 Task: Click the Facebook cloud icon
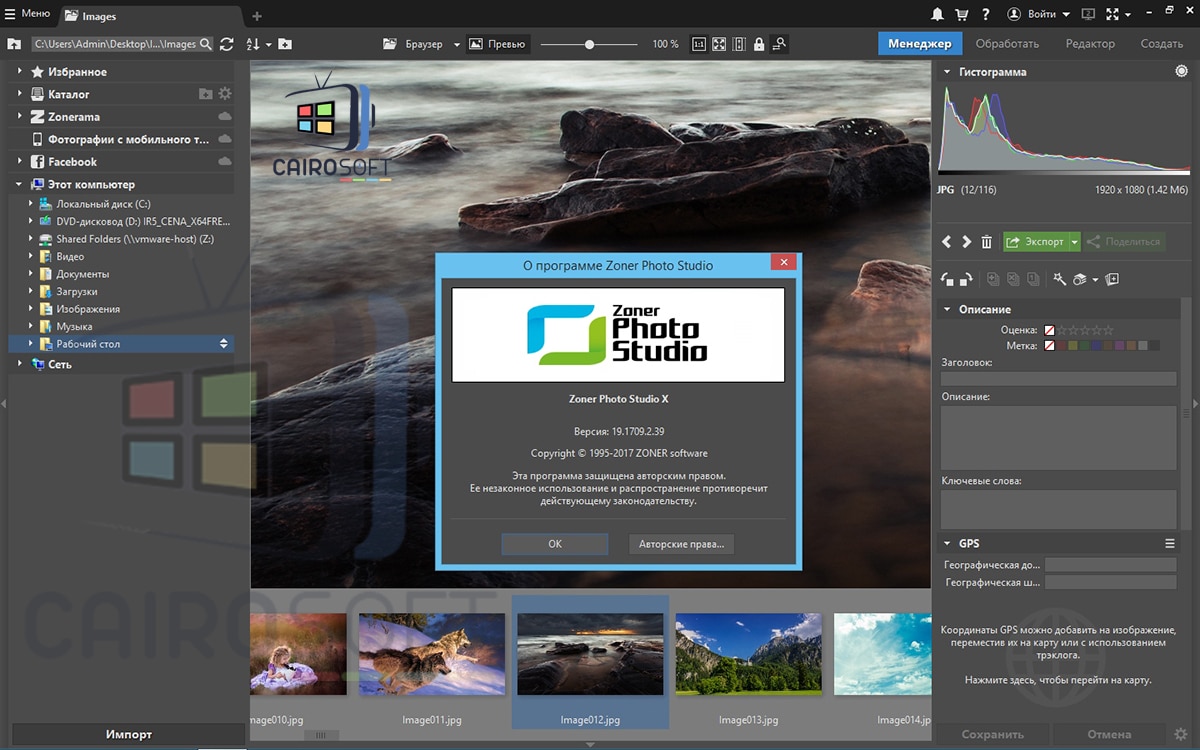point(225,162)
